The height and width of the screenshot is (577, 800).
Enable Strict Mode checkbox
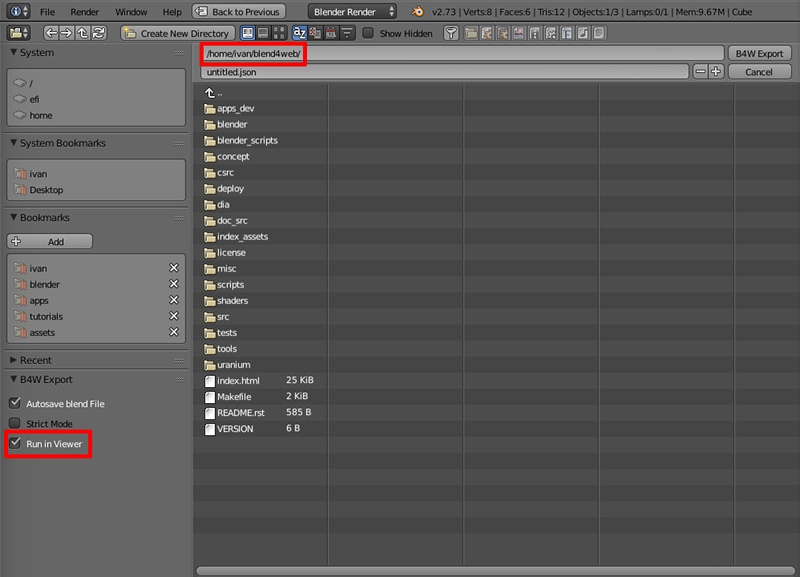[15, 424]
